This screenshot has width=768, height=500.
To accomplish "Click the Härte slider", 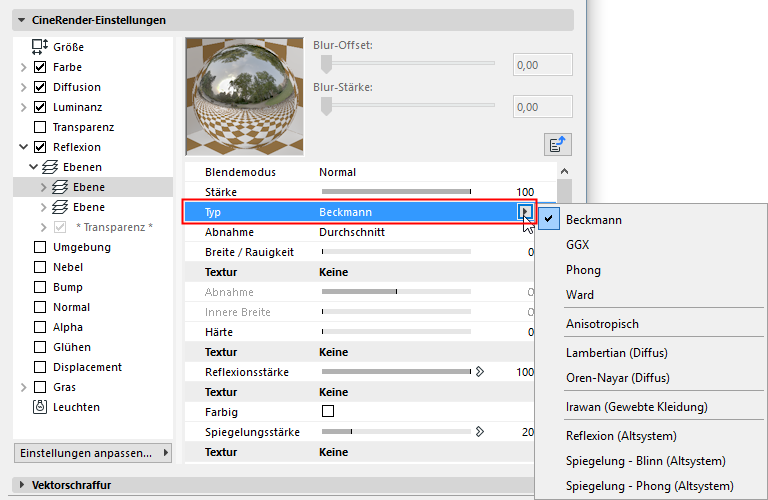I will click(396, 332).
